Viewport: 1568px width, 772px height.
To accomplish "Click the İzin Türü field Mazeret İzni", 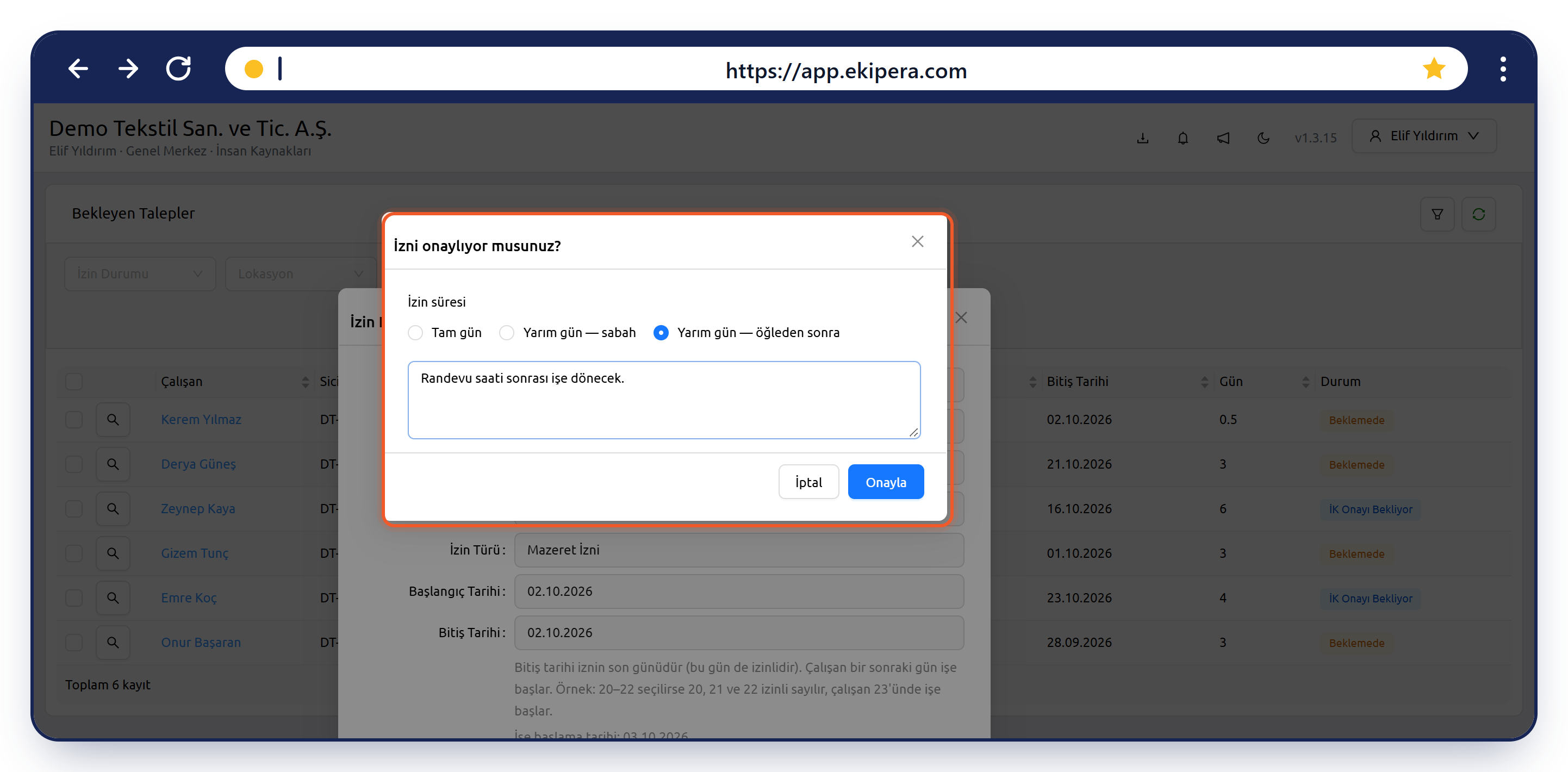I will coord(739,550).
